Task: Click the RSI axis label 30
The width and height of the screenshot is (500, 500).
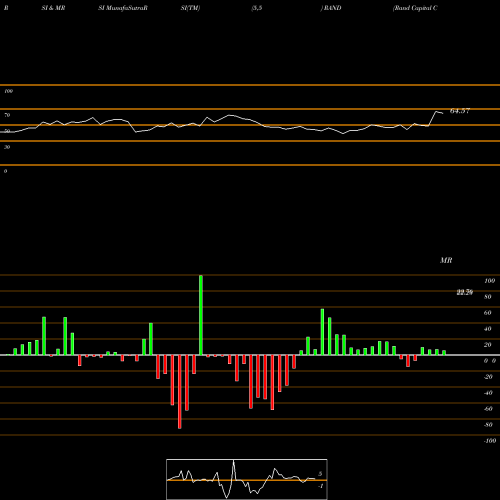Action: pos(7,147)
